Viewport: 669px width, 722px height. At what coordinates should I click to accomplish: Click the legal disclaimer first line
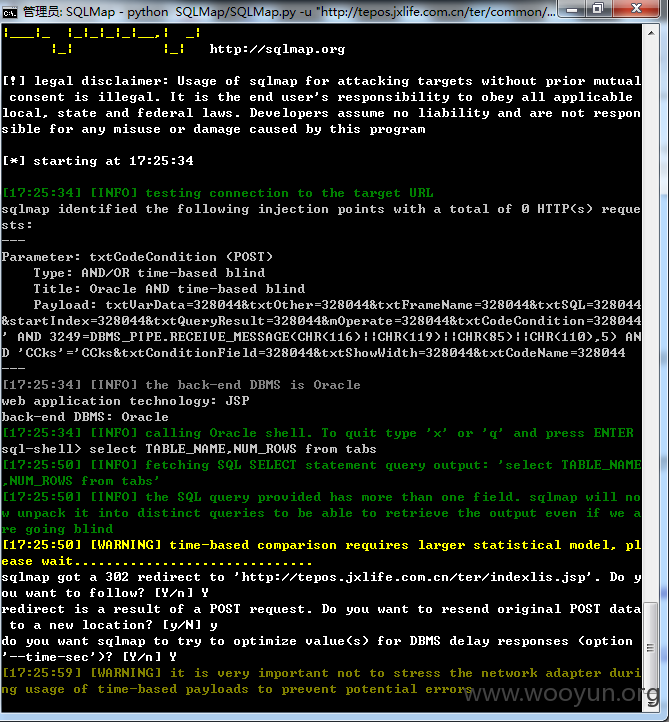coord(321,81)
